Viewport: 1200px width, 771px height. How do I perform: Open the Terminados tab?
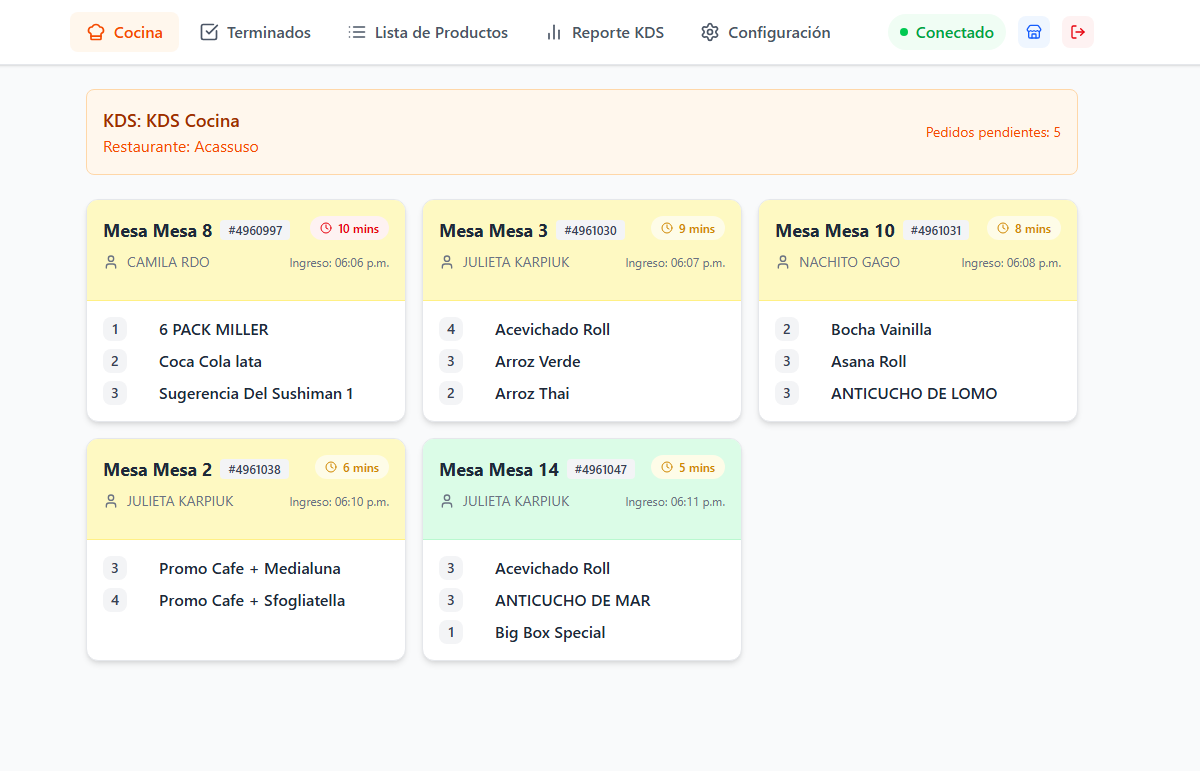(256, 32)
